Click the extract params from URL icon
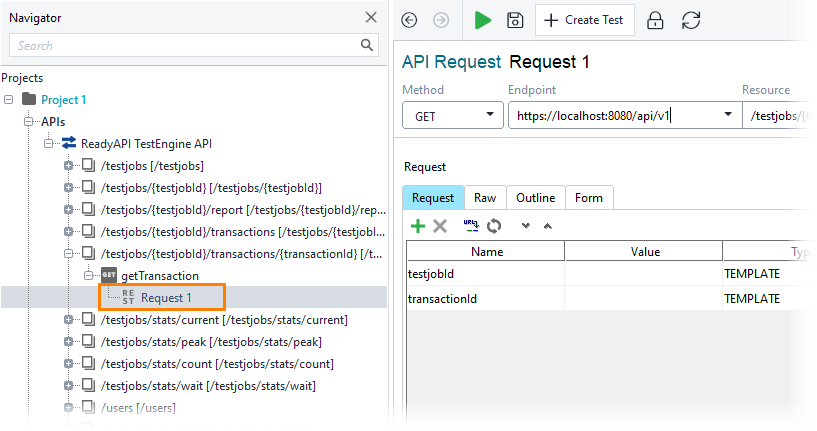This screenshot has height=431, width=817. pyautogui.click(x=471, y=225)
